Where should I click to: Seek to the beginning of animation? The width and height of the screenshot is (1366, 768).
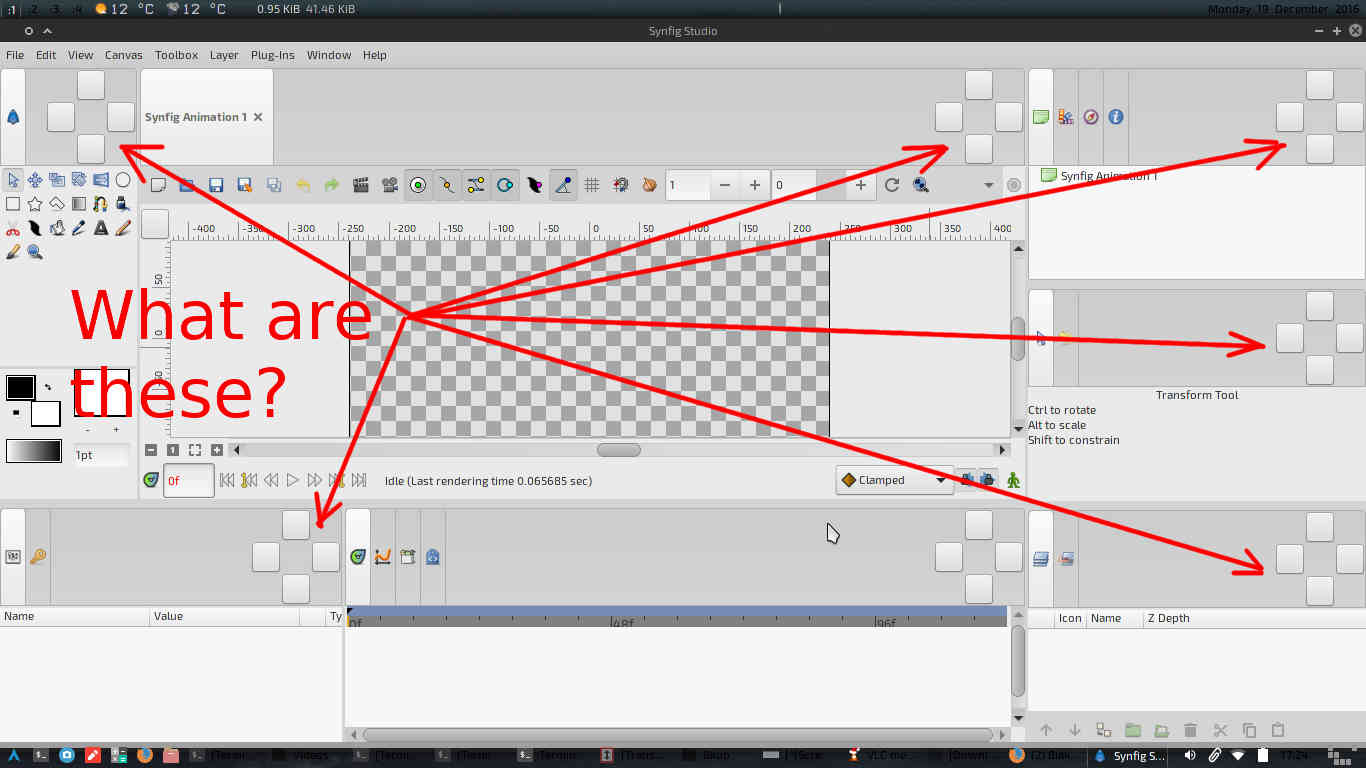[227, 480]
